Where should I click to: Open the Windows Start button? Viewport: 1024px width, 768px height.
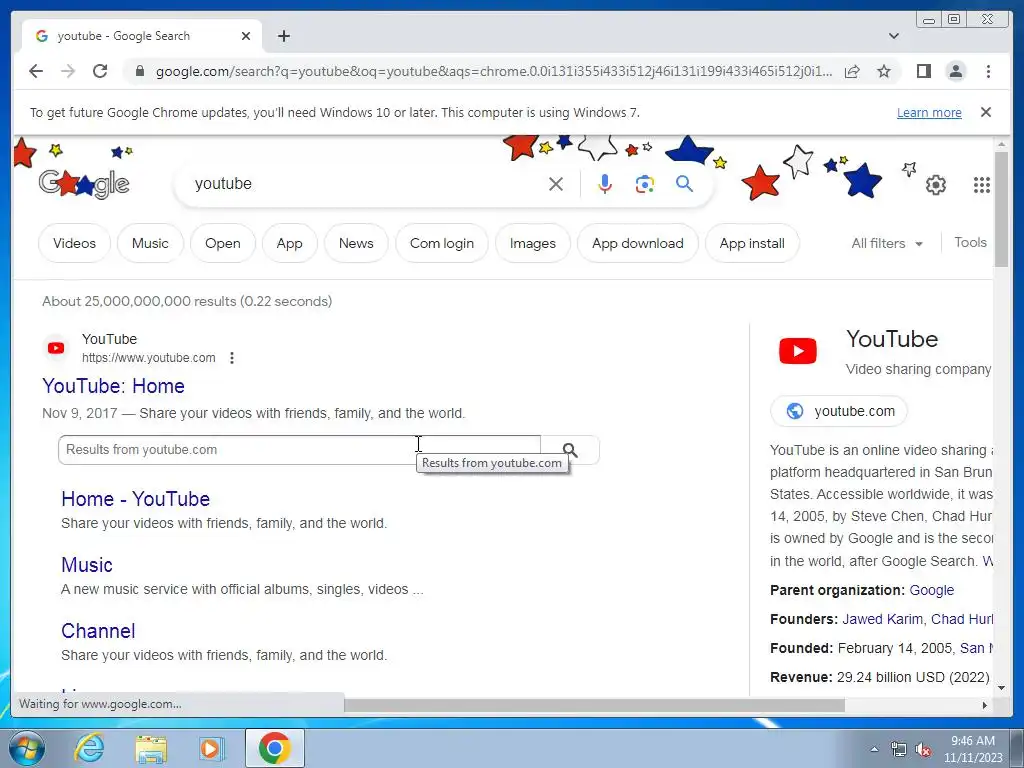(27, 748)
